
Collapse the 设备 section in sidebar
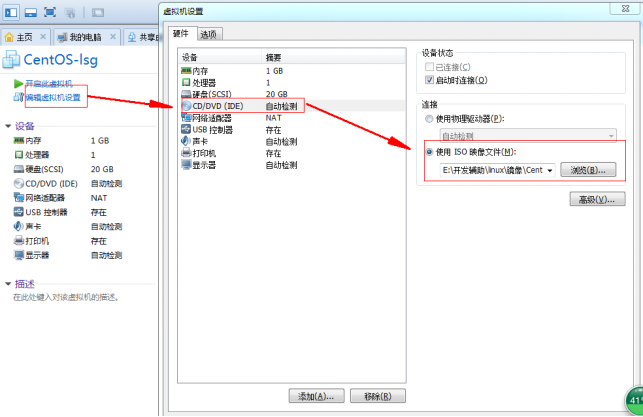(8, 126)
